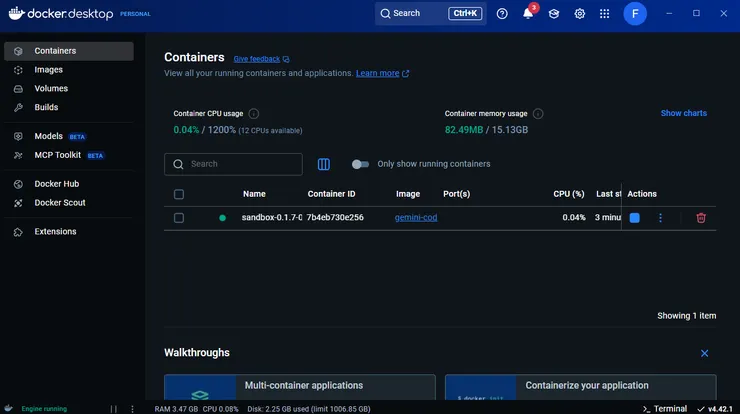
Task: Click the CPU usage info icon
Action: (253, 114)
